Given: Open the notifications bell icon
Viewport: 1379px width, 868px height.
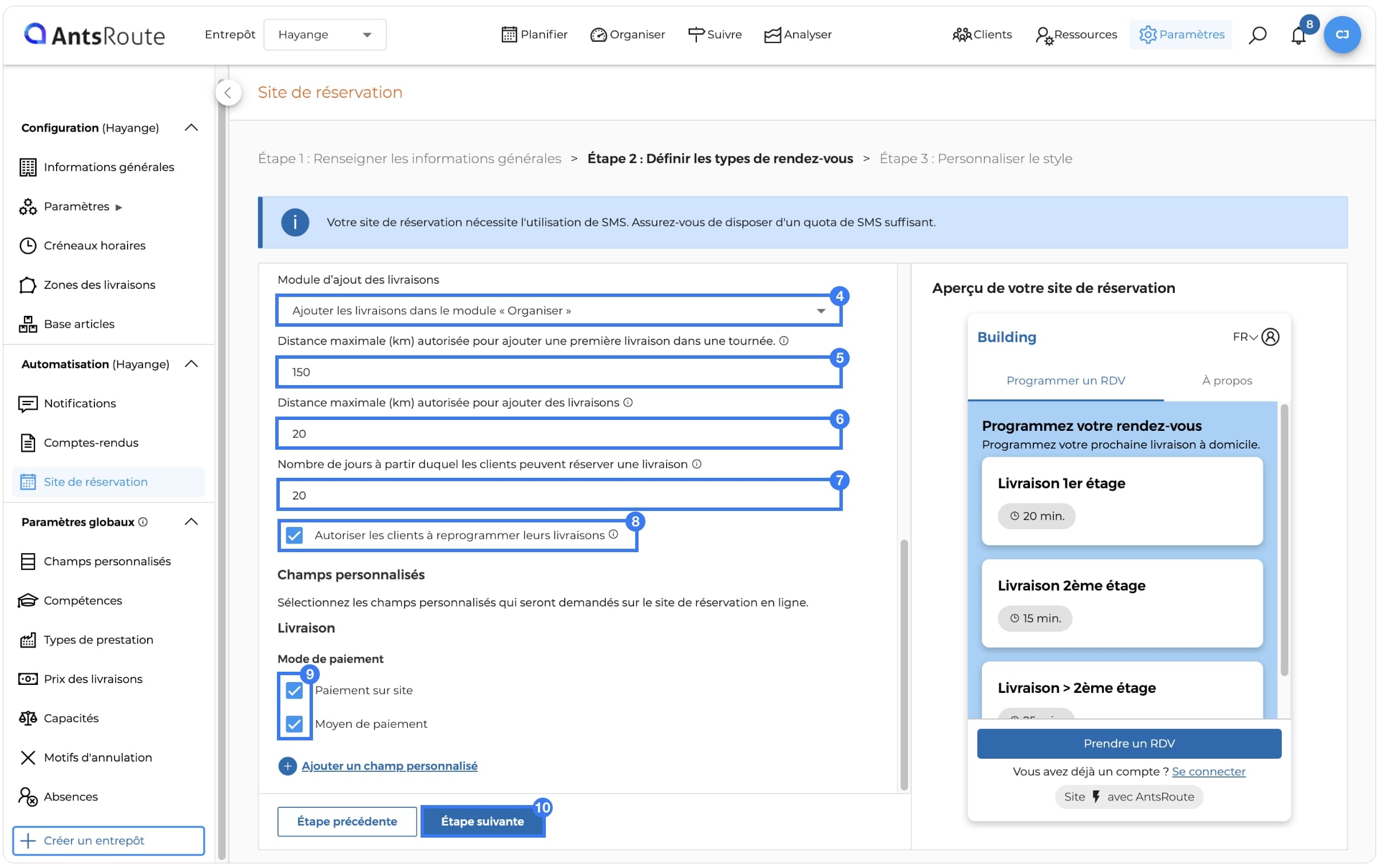Looking at the screenshot, I should pyautogui.click(x=1298, y=35).
